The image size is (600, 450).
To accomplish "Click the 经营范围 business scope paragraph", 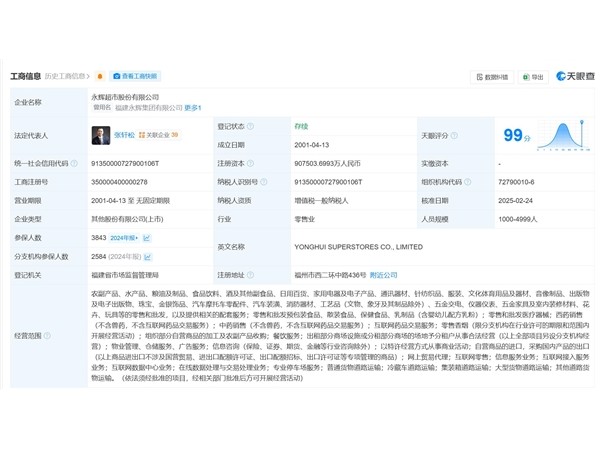I will [x=340, y=336].
